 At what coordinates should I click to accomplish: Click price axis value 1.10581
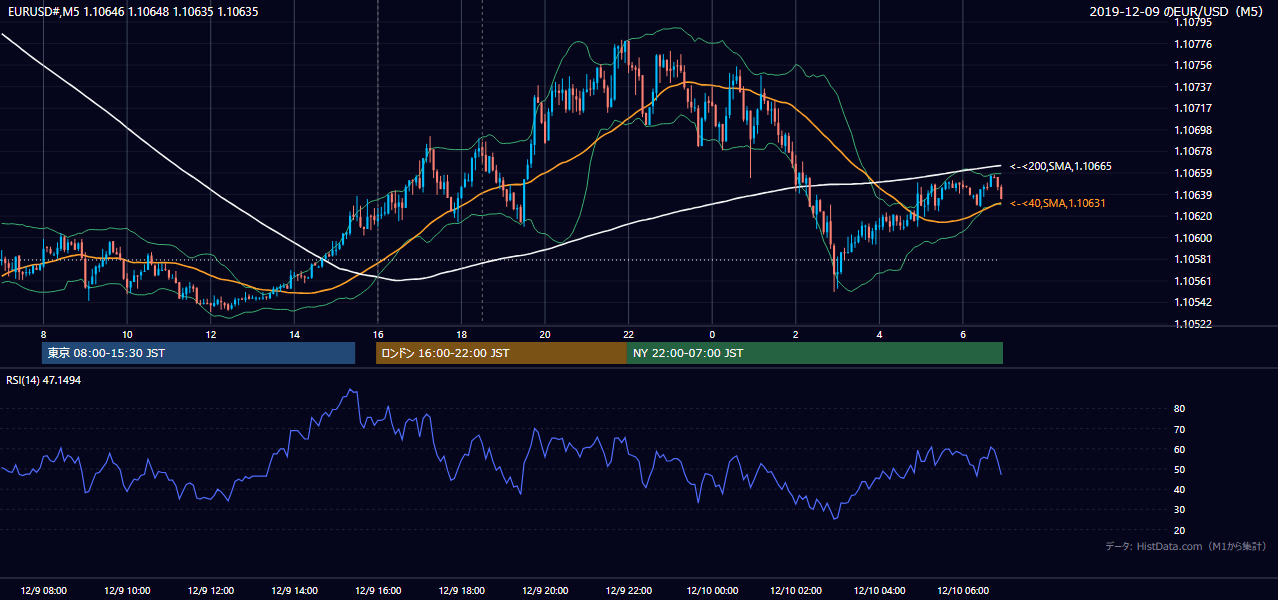tap(1193, 259)
